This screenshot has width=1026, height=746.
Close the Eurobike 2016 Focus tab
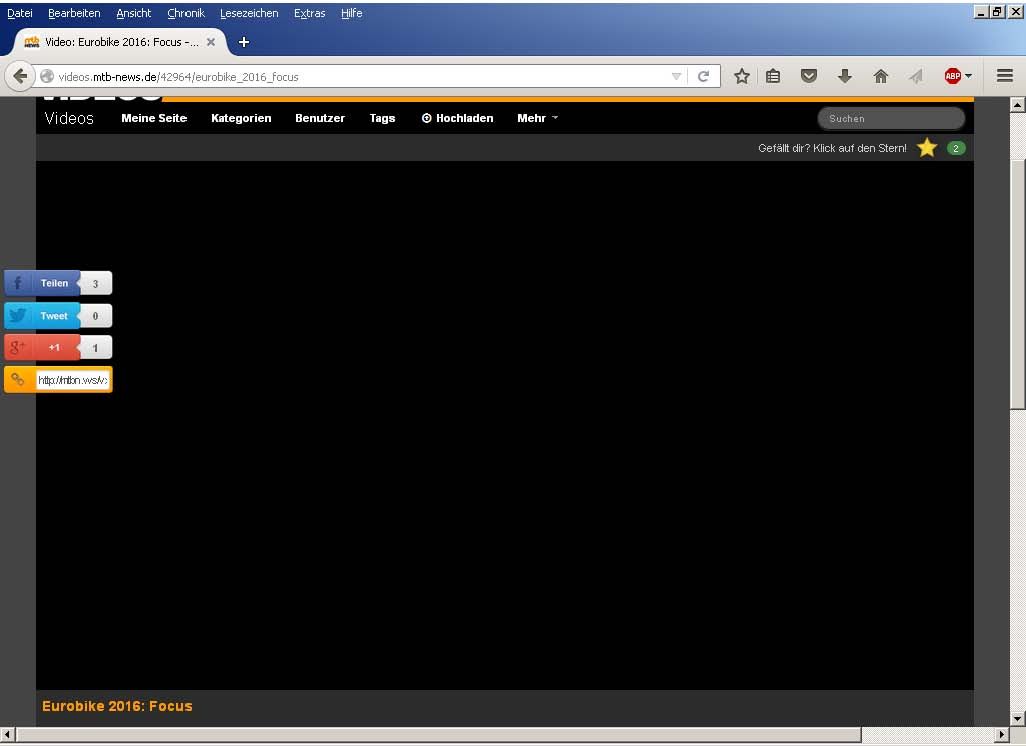[211, 42]
